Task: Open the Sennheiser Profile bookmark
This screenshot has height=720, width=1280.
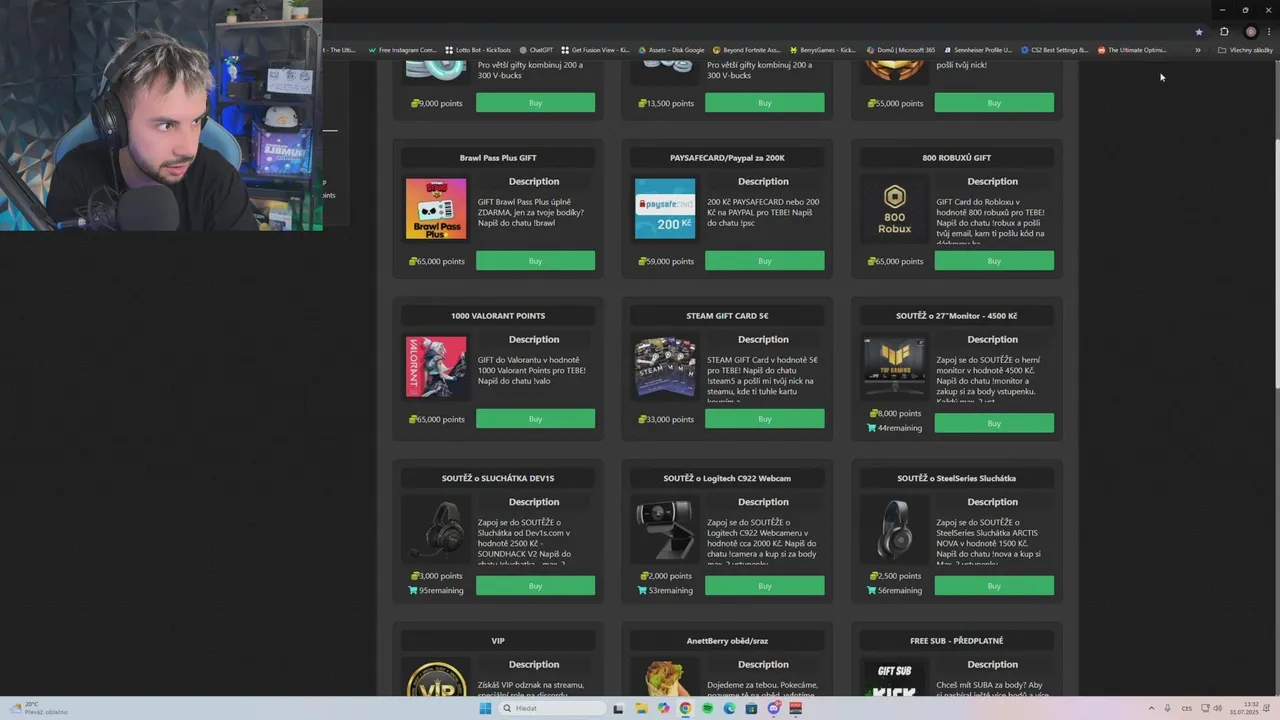Action: tap(978, 50)
